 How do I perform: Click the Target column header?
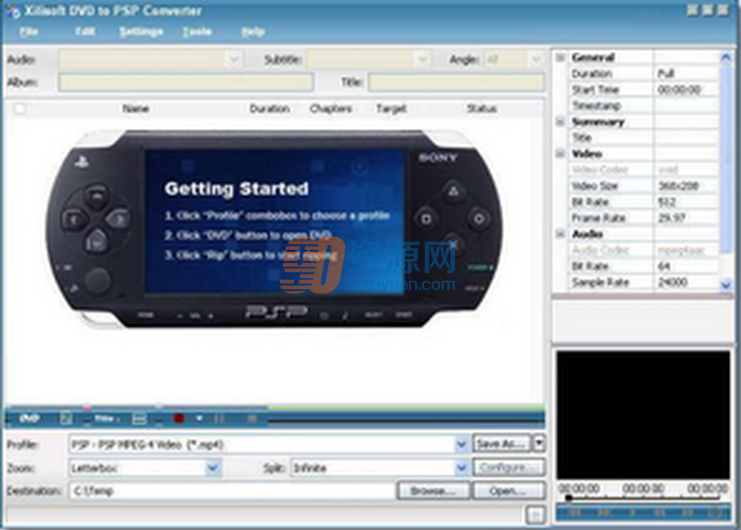click(x=391, y=109)
